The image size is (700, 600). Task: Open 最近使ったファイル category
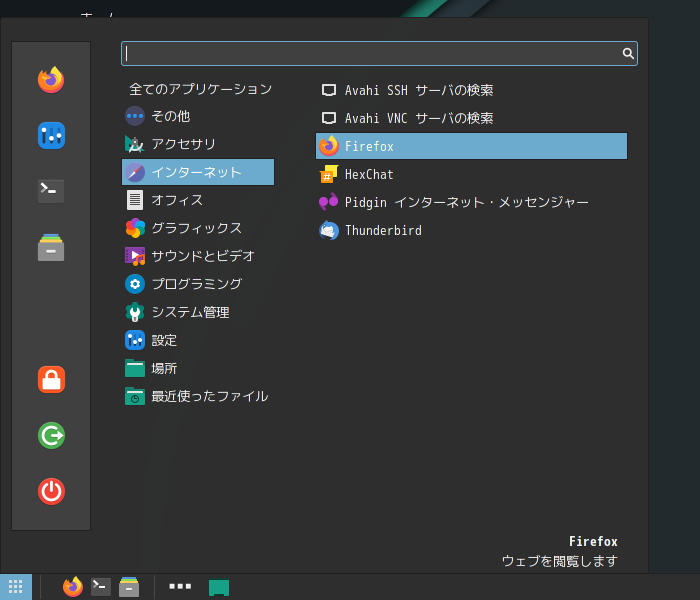pyautogui.click(x=198, y=396)
